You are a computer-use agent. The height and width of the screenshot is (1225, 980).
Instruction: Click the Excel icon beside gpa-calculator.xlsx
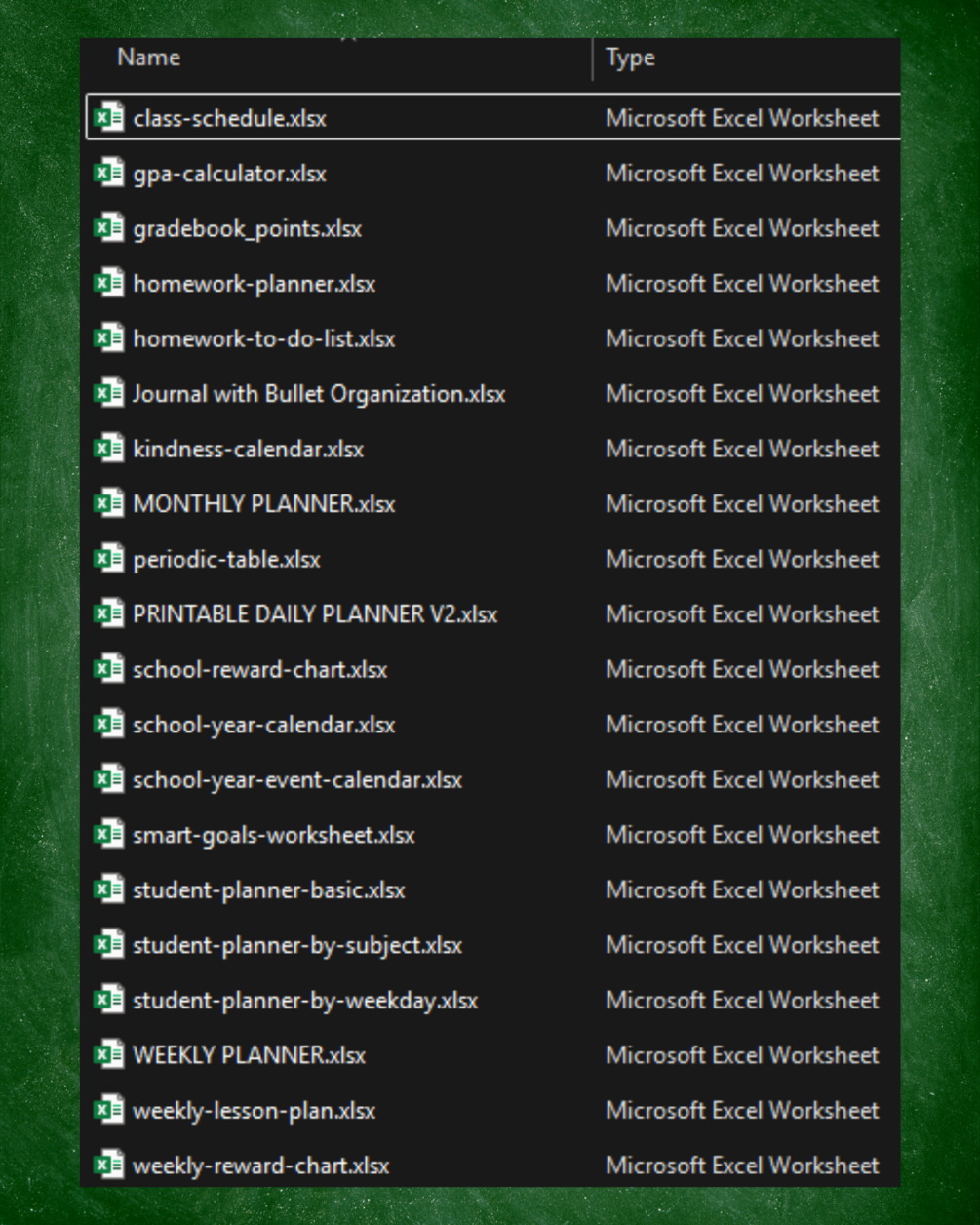tap(108, 174)
